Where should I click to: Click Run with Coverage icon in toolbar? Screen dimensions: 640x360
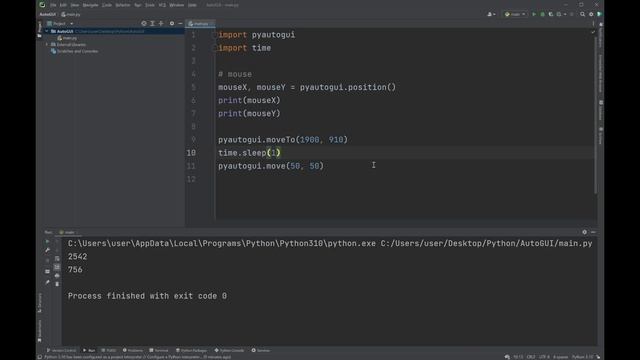click(551, 14)
